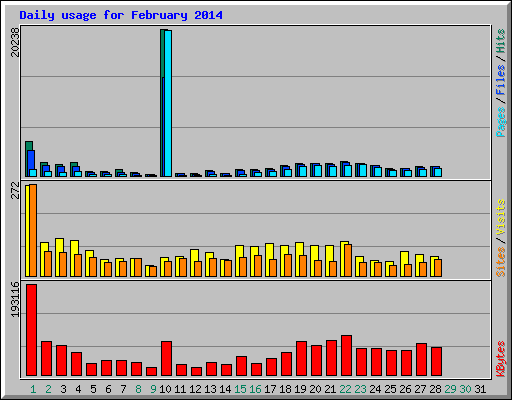Select the red KBytes bar for day 22
Screen dimensions: 512x400
point(347,355)
